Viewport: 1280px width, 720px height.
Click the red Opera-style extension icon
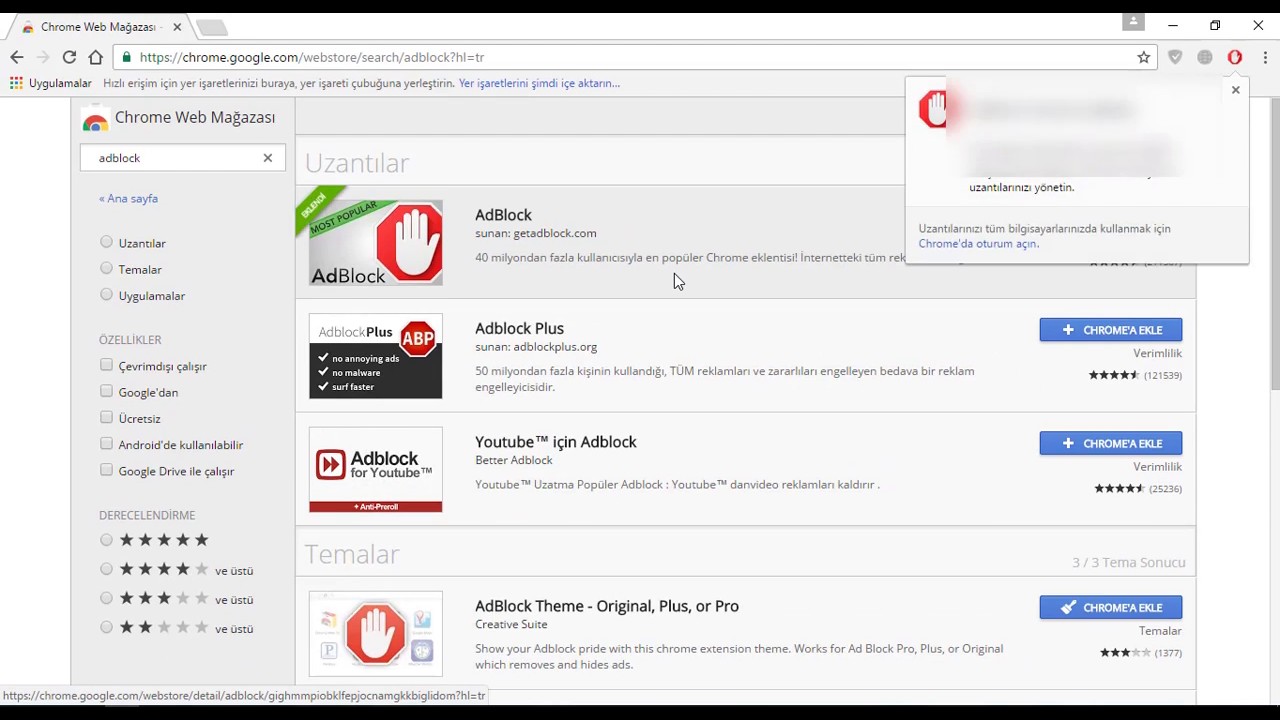coord(1235,57)
